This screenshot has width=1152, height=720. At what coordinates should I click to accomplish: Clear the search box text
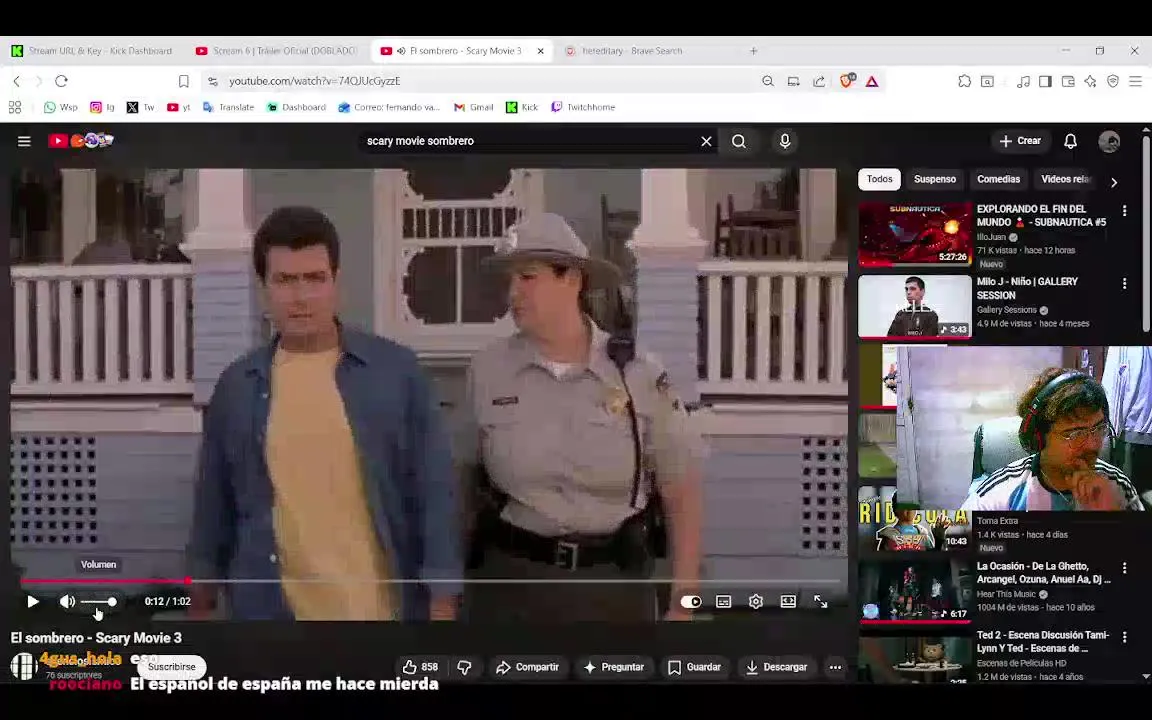[706, 141]
